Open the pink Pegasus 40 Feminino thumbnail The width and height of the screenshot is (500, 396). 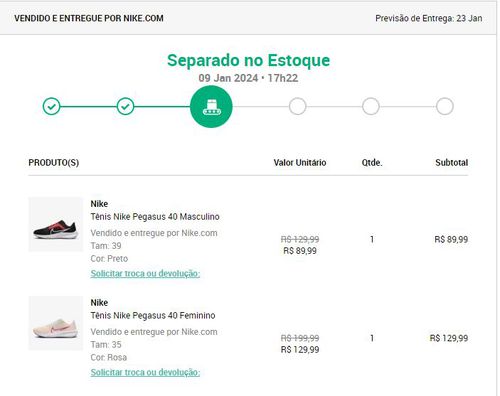[56, 323]
